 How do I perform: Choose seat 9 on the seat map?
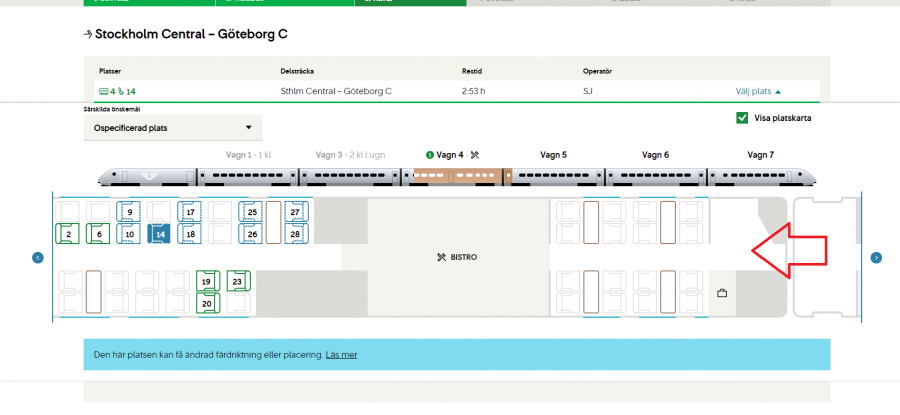pos(129,212)
